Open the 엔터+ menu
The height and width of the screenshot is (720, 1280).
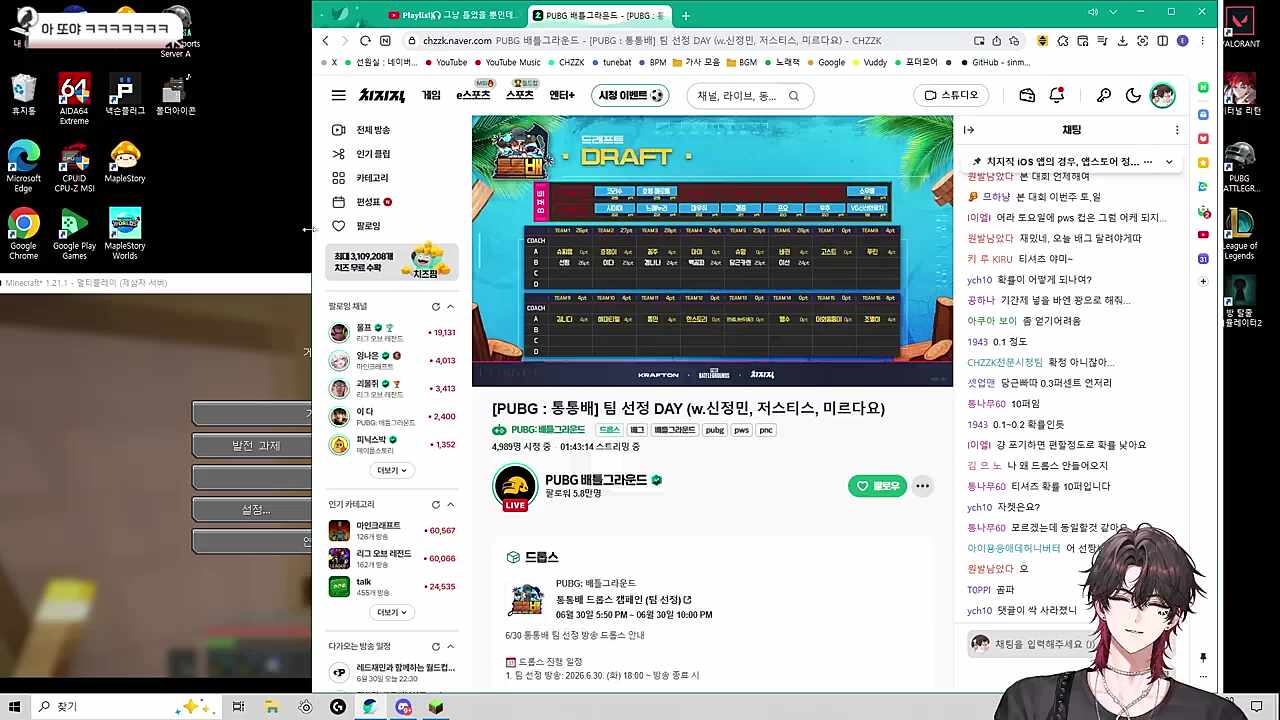click(x=562, y=95)
